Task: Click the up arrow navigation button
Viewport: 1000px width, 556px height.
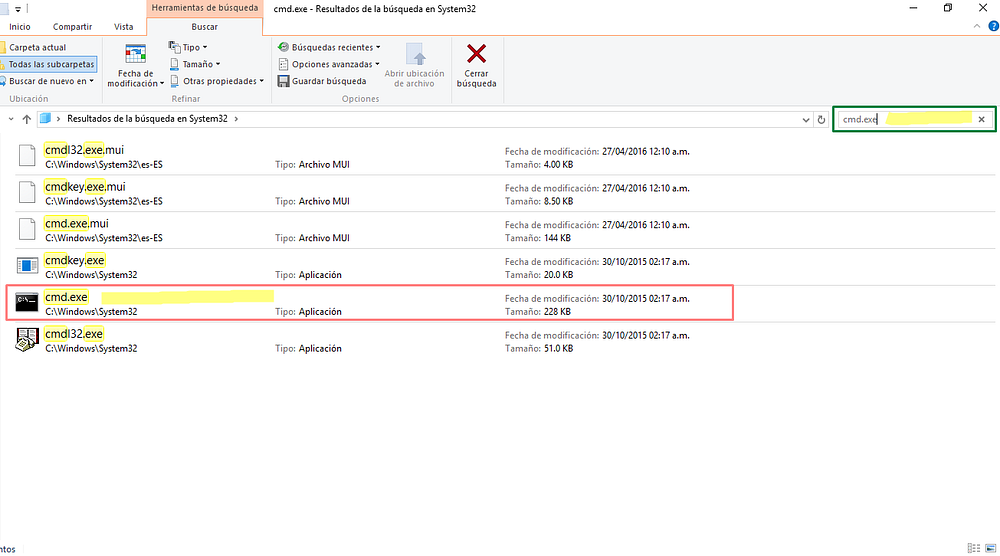Action: pos(26,119)
